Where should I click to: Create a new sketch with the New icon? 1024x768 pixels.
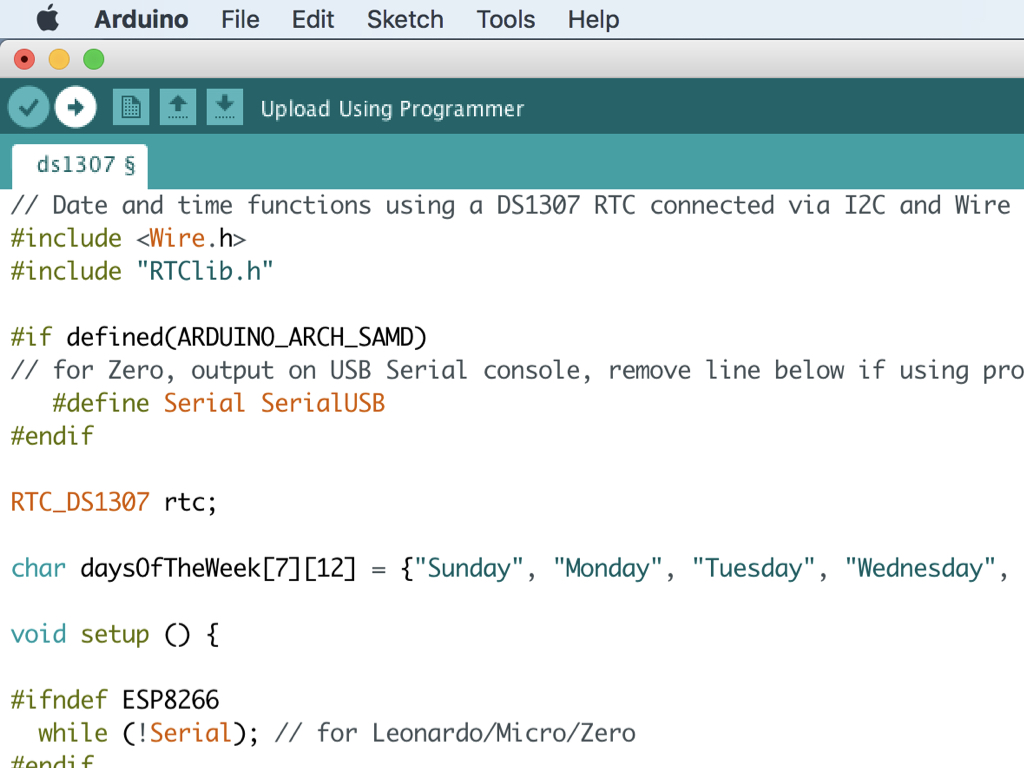[131, 107]
